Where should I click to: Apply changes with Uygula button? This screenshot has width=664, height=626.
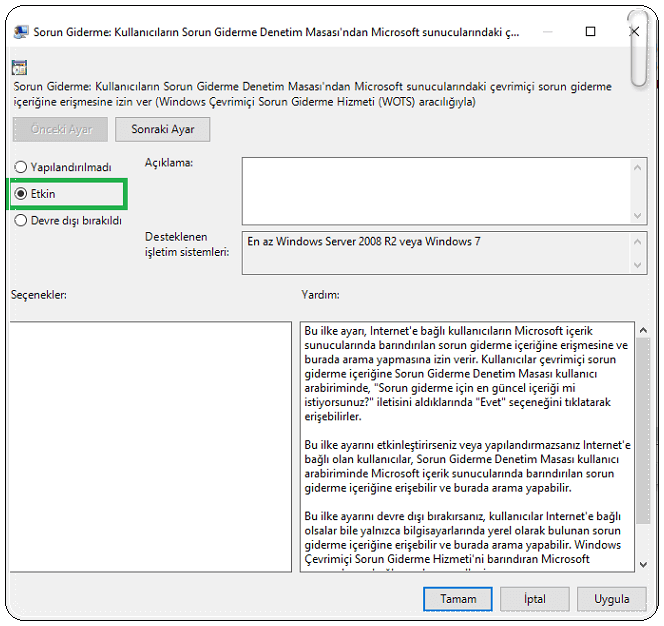(611, 599)
